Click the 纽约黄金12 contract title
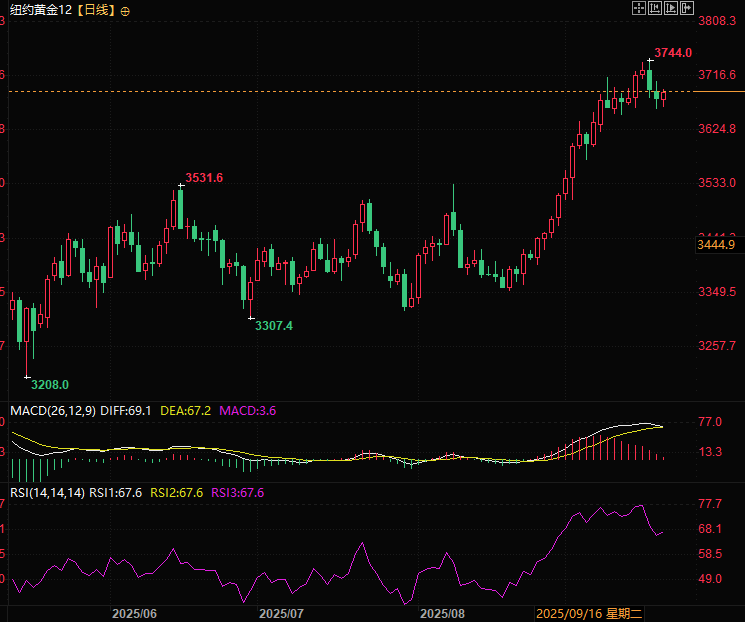Viewport: 745px width, 622px height. click(41, 10)
